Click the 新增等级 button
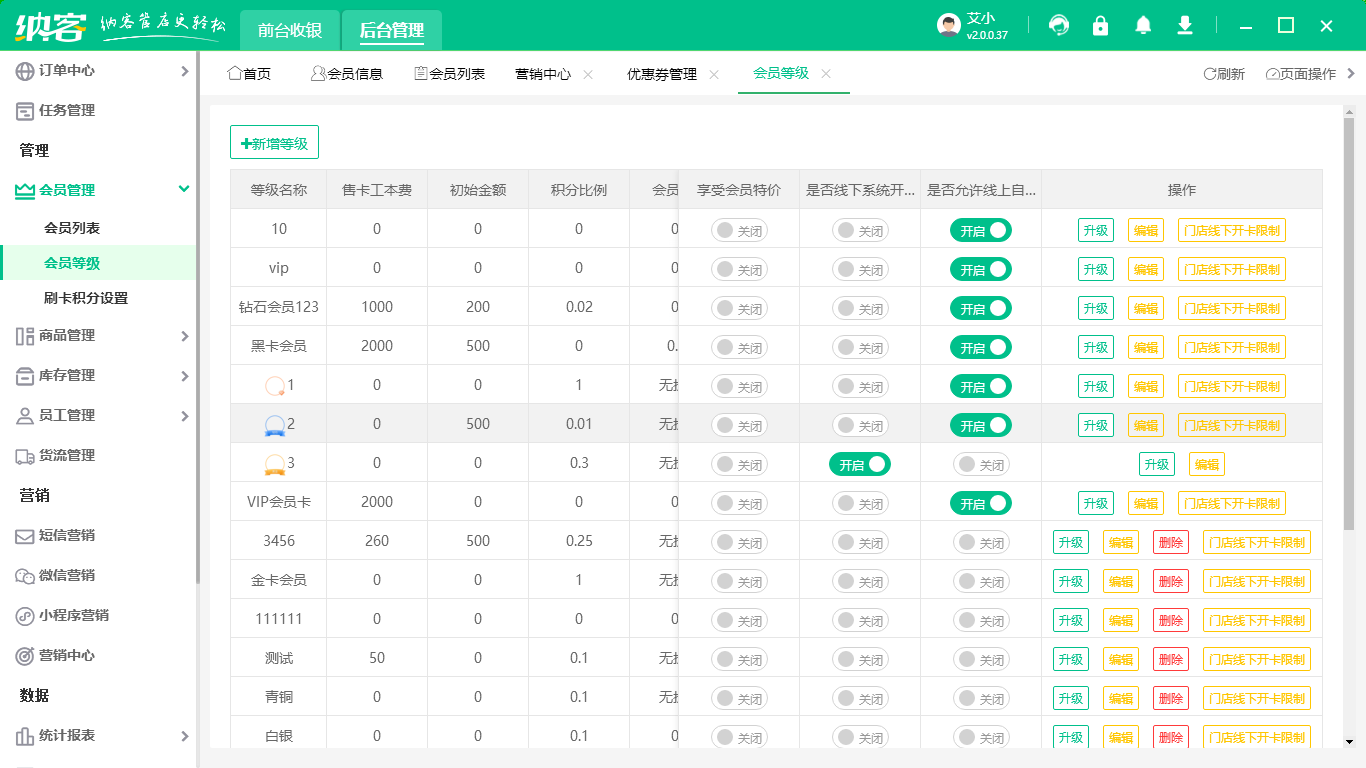The height and width of the screenshot is (768, 1366). point(274,142)
